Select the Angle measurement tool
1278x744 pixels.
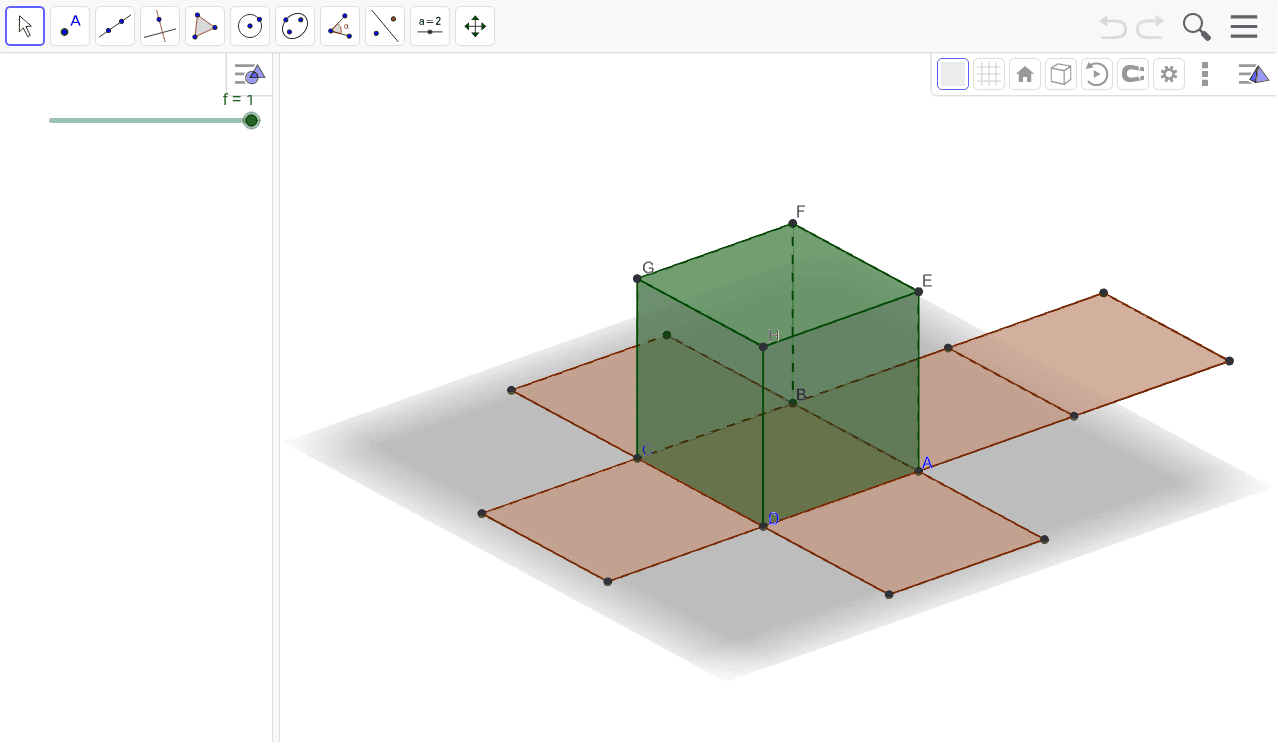tap(339, 26)
